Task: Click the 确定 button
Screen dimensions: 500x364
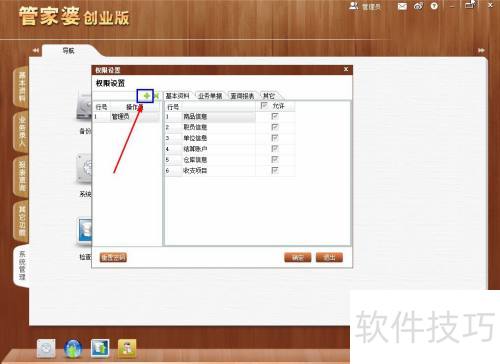Action: [298, 257]
